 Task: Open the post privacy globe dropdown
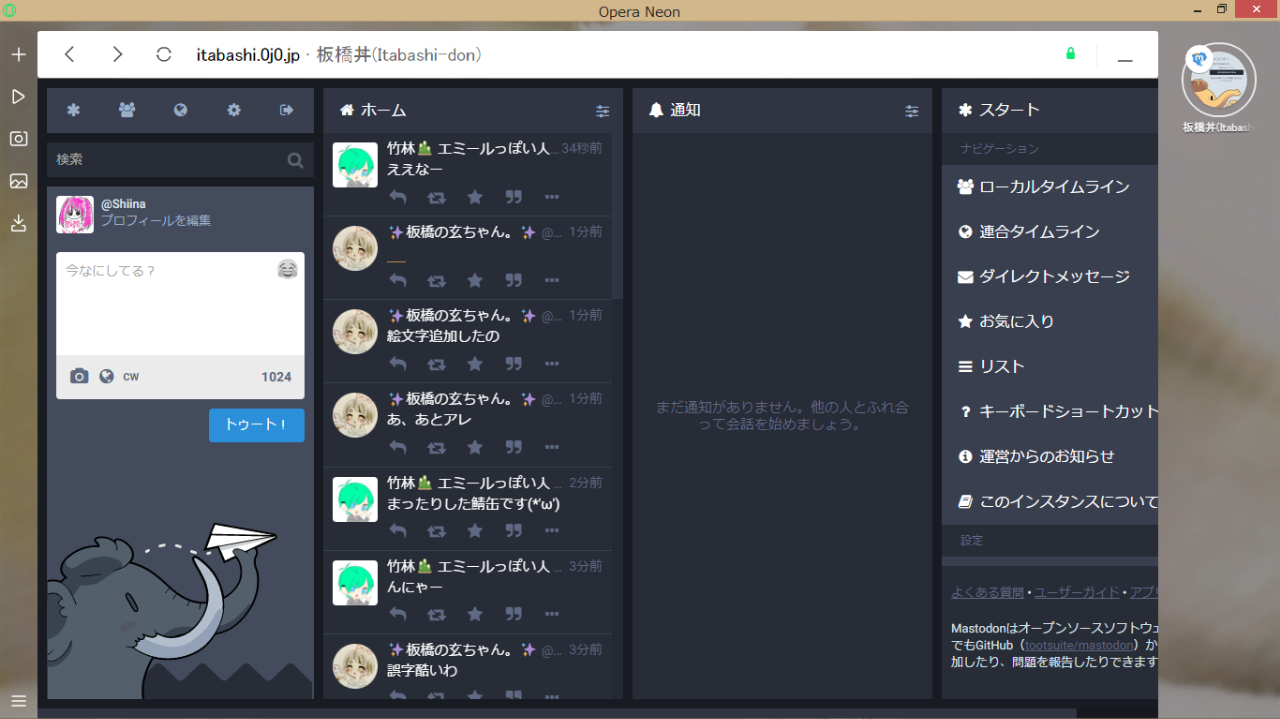point(106,376)
